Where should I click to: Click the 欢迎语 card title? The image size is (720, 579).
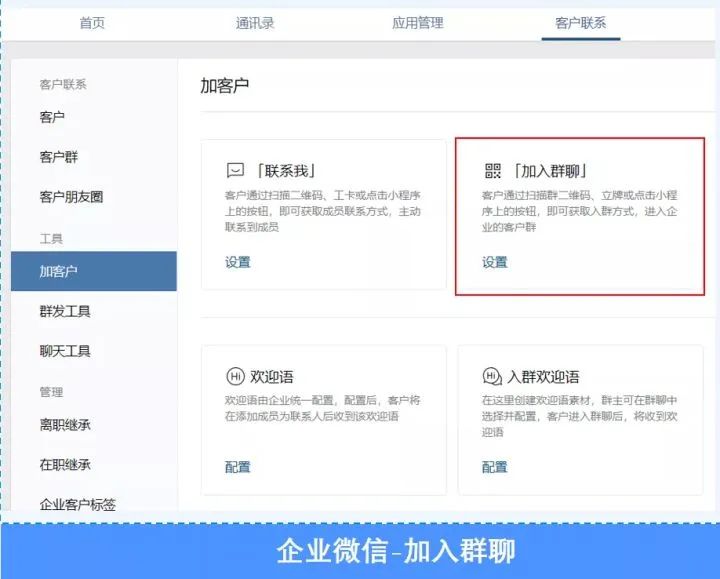272,377
